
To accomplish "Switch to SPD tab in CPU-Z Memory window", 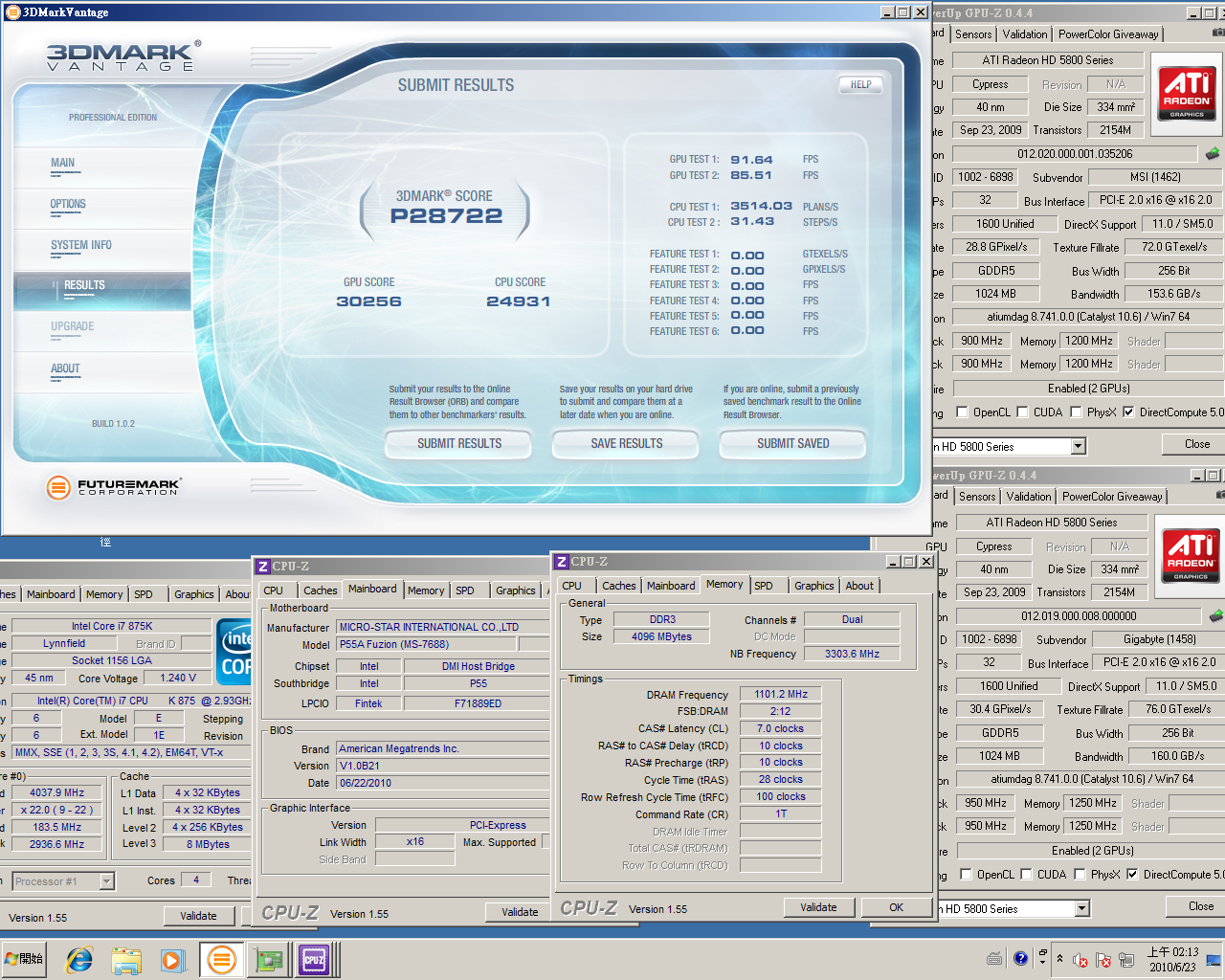I will click(764, 586).
